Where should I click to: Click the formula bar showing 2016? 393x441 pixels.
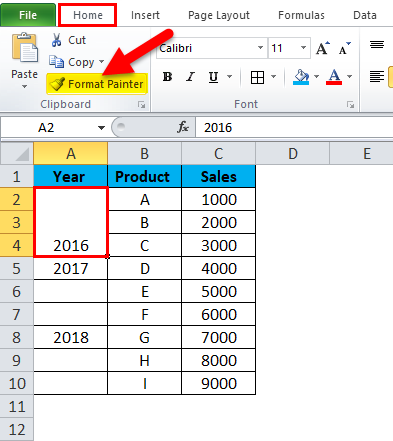(294, 127)
